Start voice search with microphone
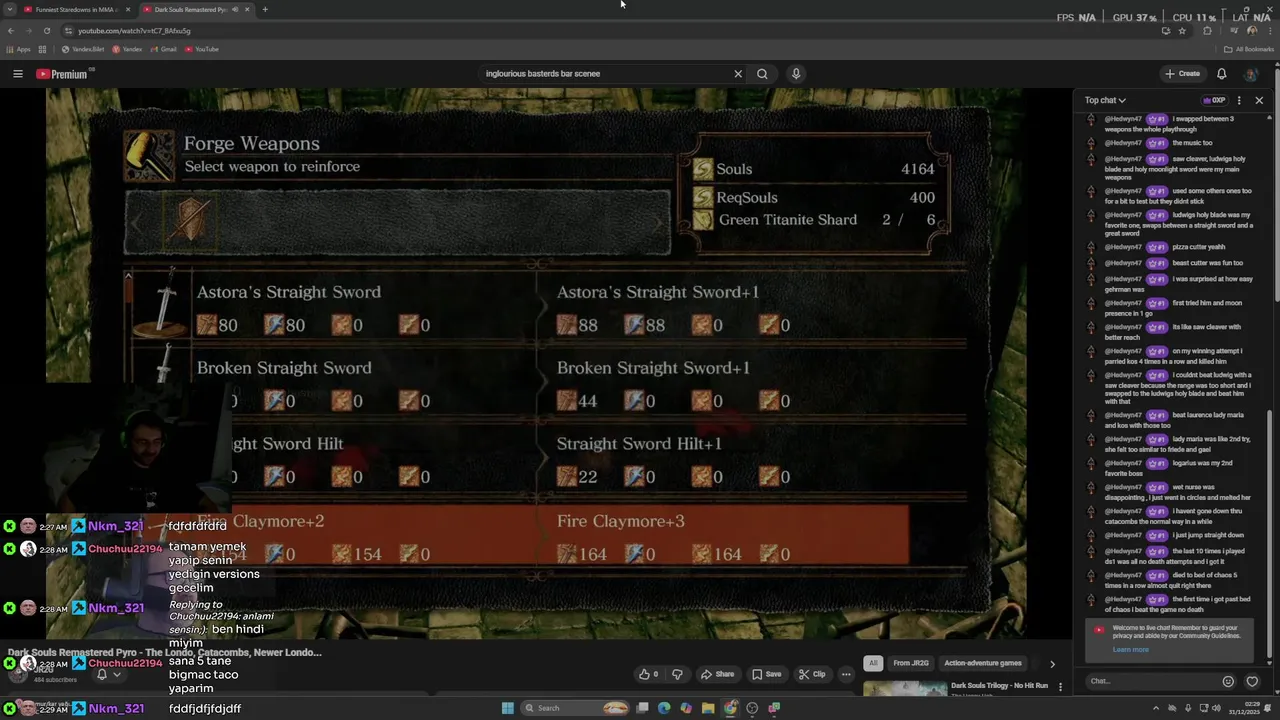The width and height of the screenshot is (1280, 720). 796,73
